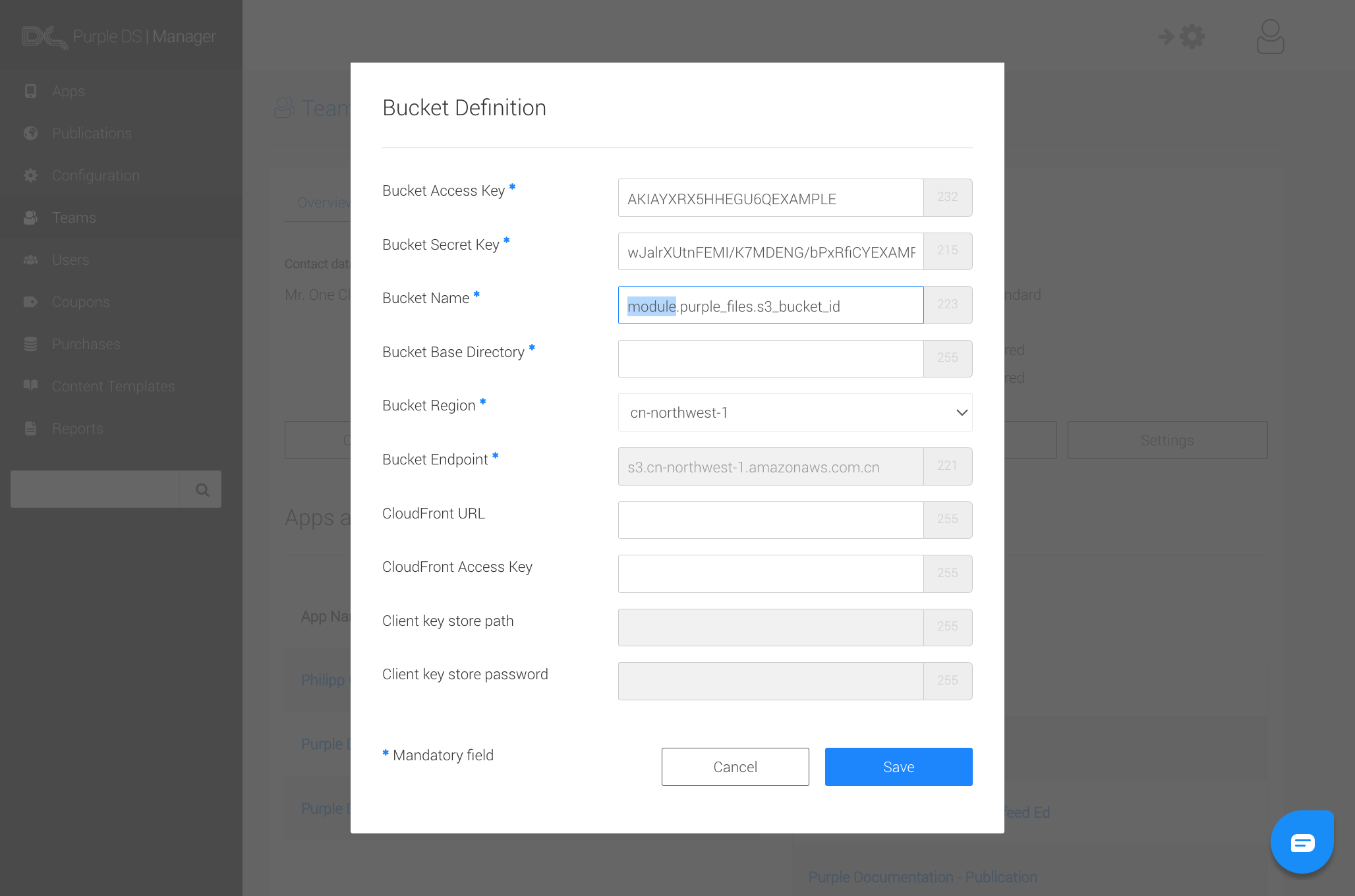Click the CloudFront Access Key field
Viewport: 1355px width, 896px height.
tap(770, 574)
